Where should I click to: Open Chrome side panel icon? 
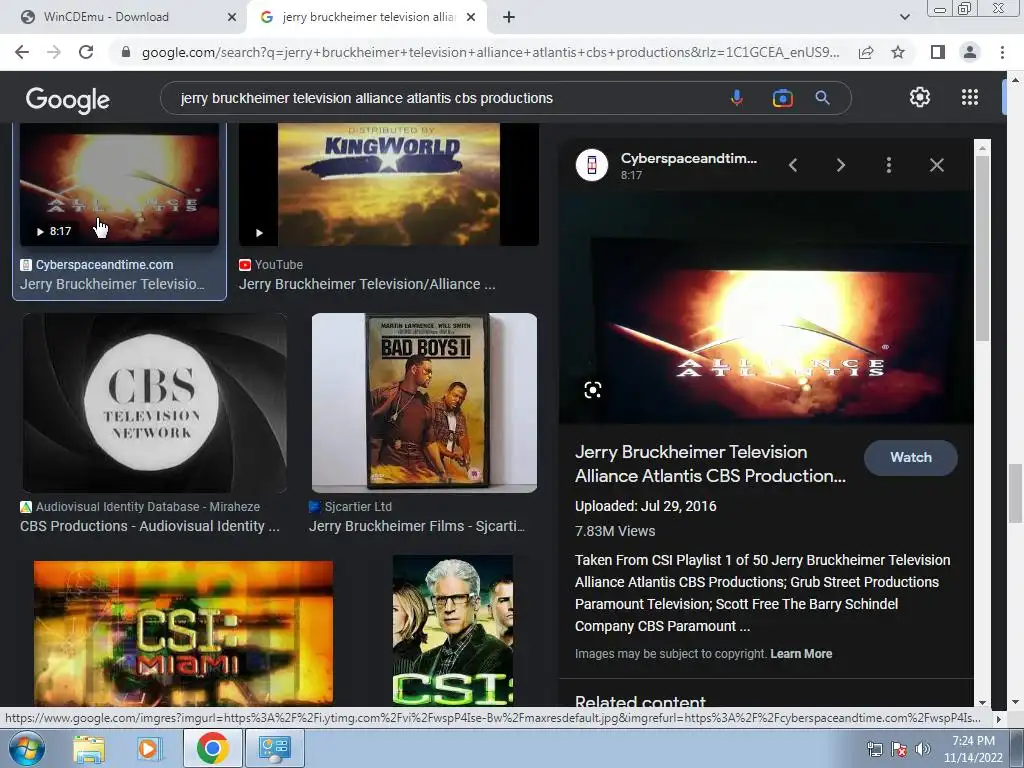pos(938,52)
